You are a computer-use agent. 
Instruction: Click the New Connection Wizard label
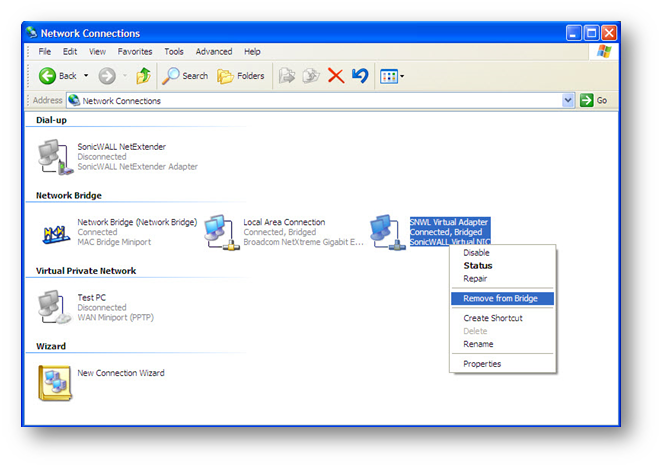(x=121, y=373)
